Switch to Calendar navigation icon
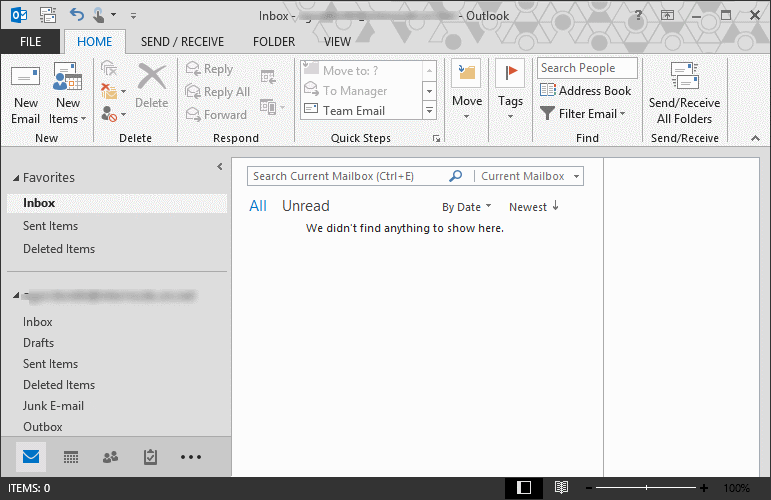 pyautogui.click(x=71, y=457)
